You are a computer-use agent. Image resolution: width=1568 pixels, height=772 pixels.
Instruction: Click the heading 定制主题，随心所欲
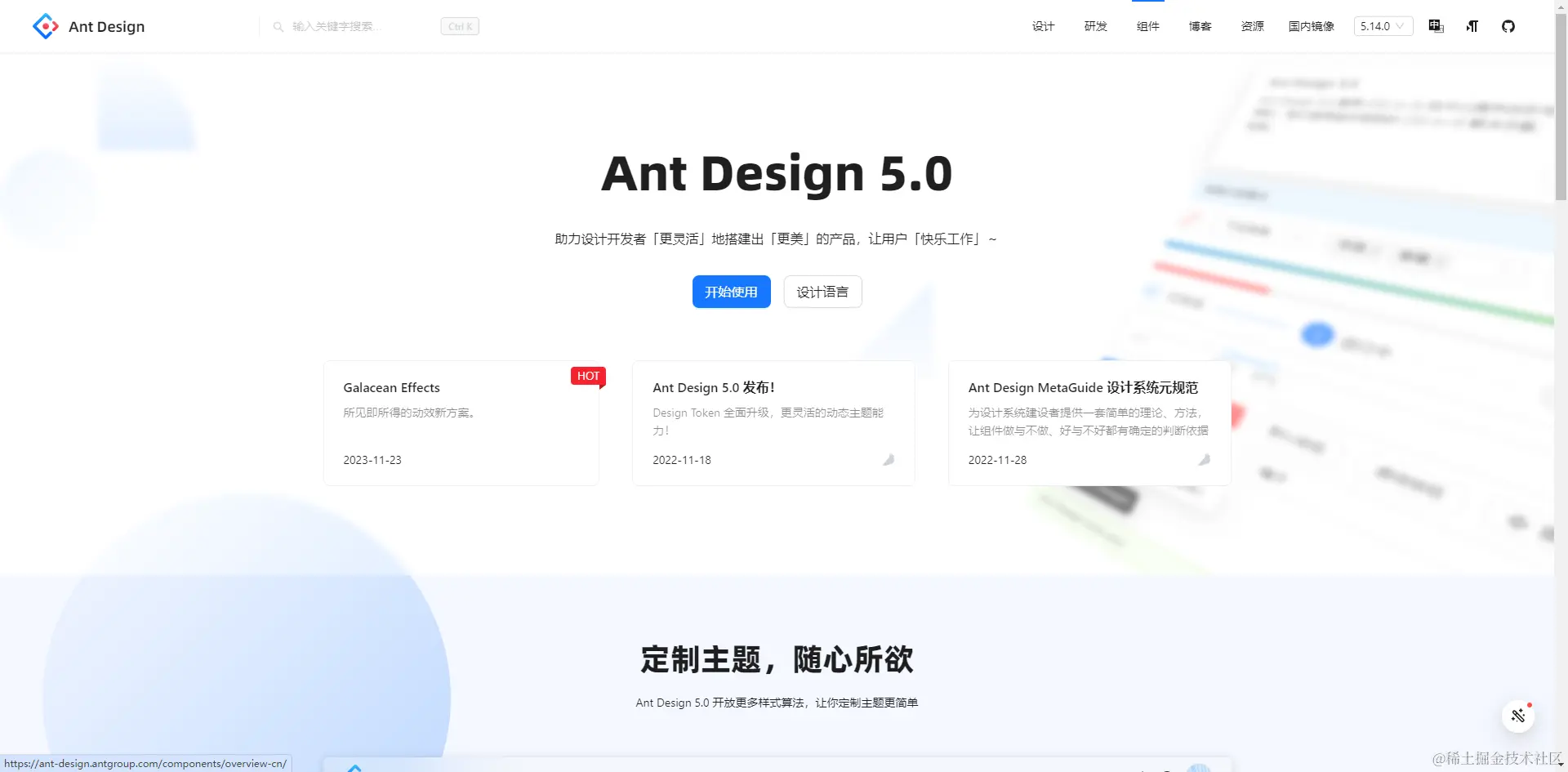pyautogui.click(x=777, y=659)
